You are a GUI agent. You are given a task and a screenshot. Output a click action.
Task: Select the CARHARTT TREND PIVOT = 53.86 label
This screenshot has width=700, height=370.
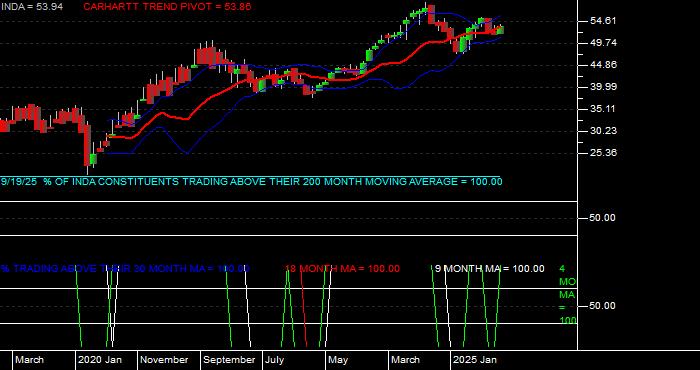(x=167, y=7)
